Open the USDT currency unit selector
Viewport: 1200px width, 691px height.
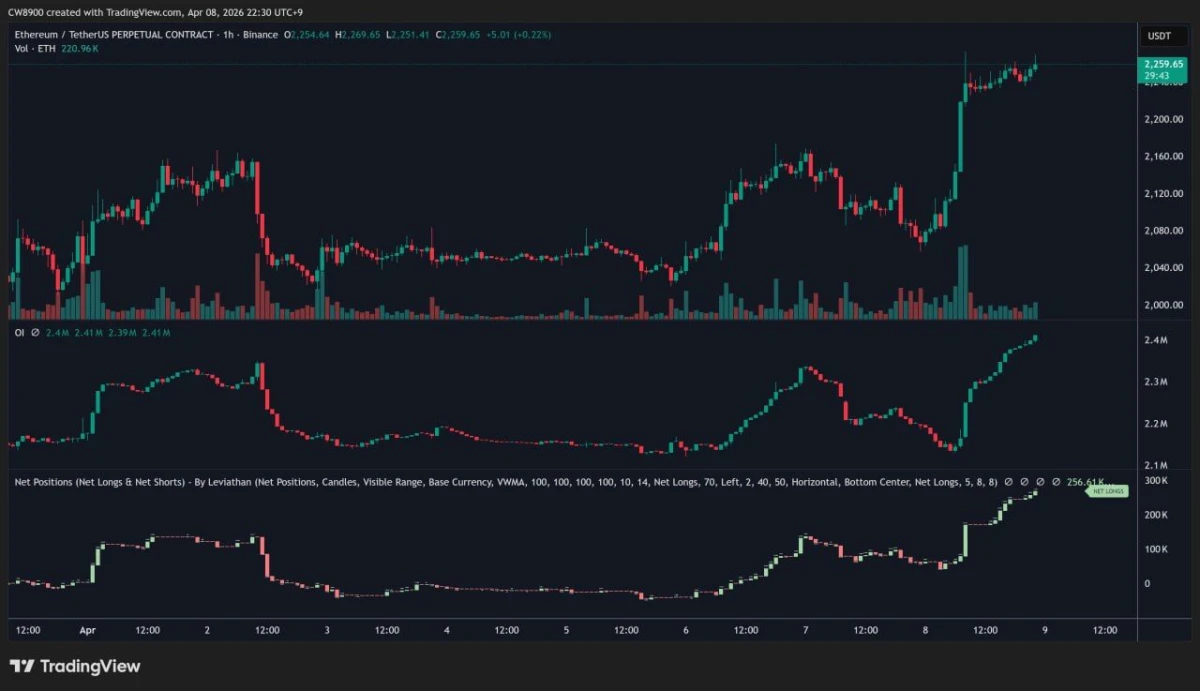tap(1157, 35)
